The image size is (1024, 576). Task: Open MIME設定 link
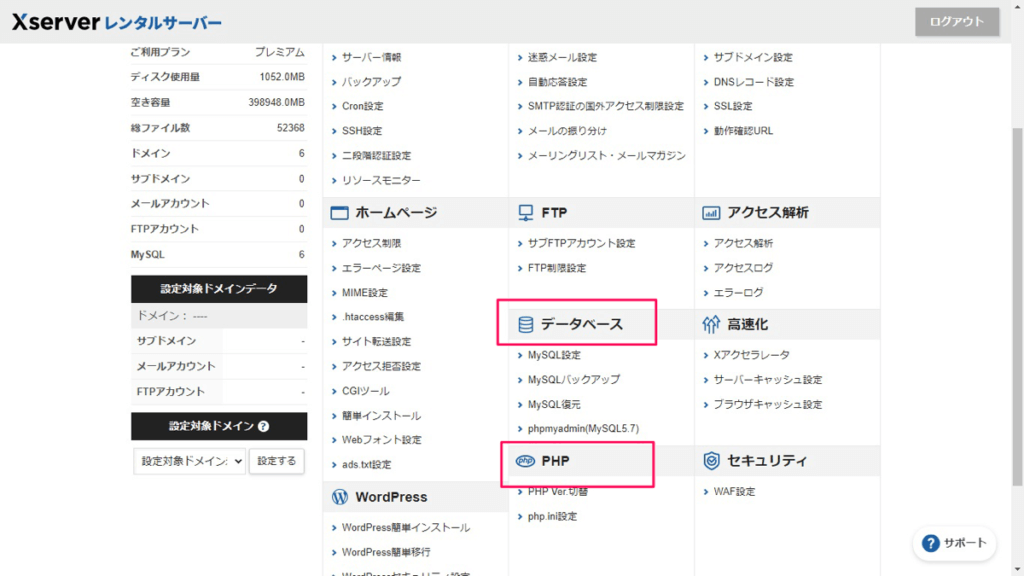coord(364,293)
